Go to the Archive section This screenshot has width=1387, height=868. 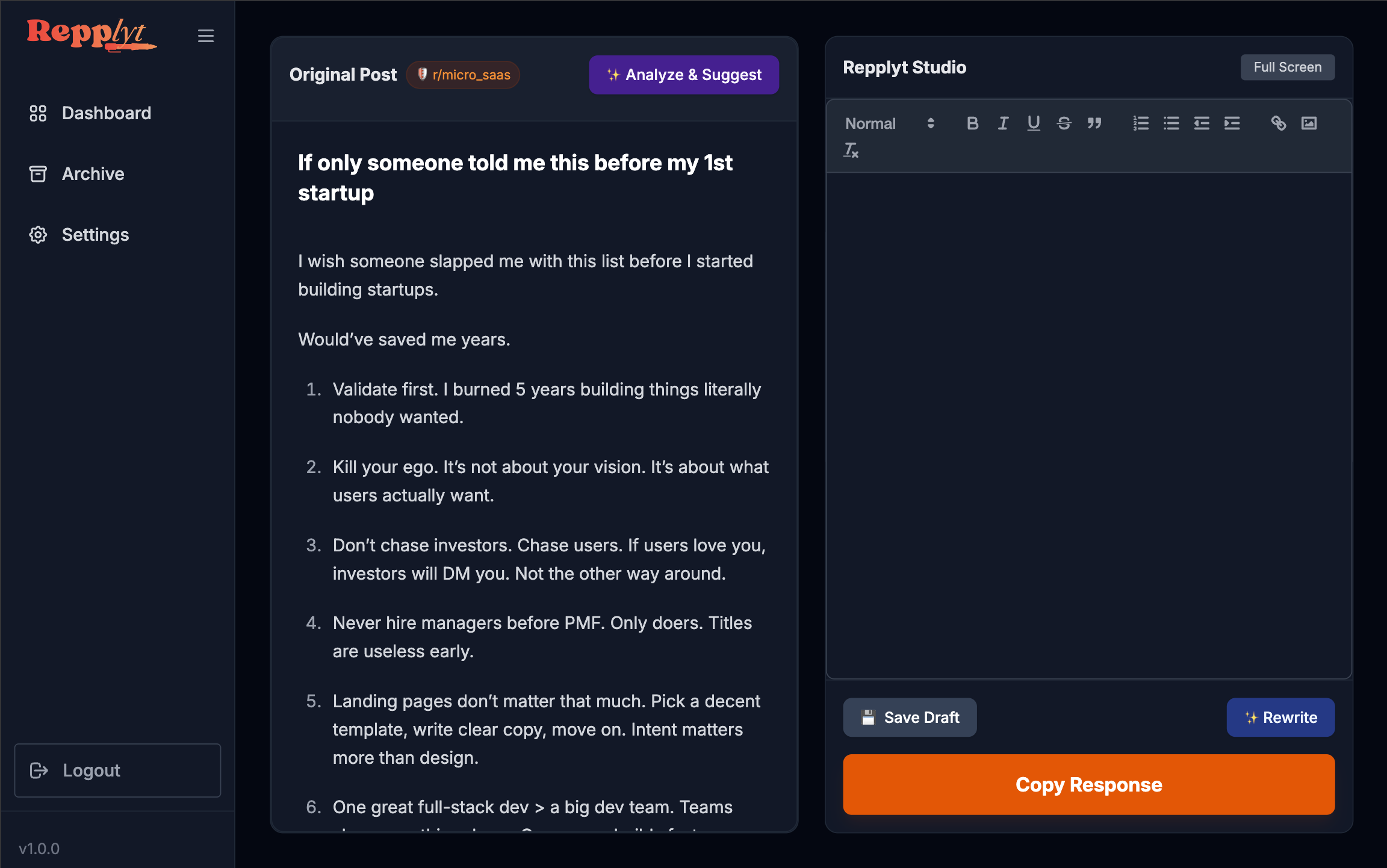coord(93,174)
